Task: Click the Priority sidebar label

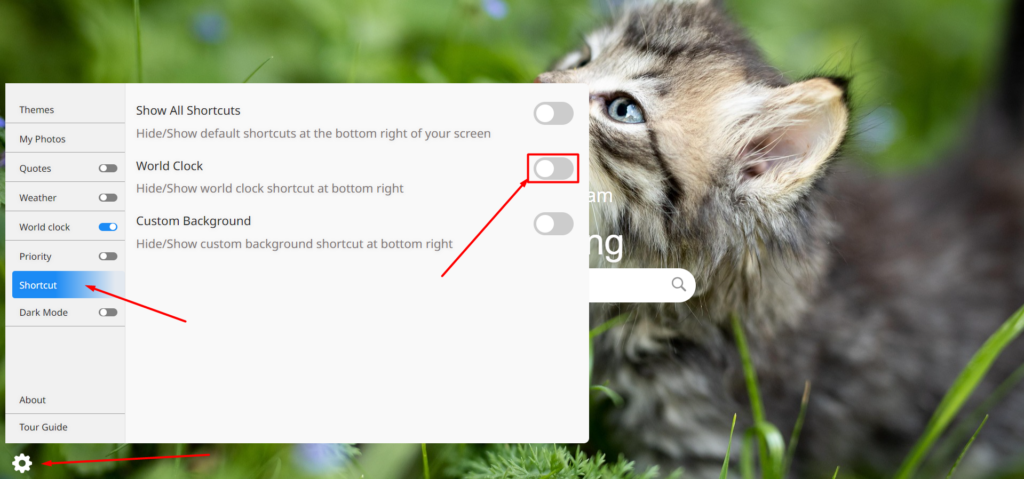Action: [35, 256]
